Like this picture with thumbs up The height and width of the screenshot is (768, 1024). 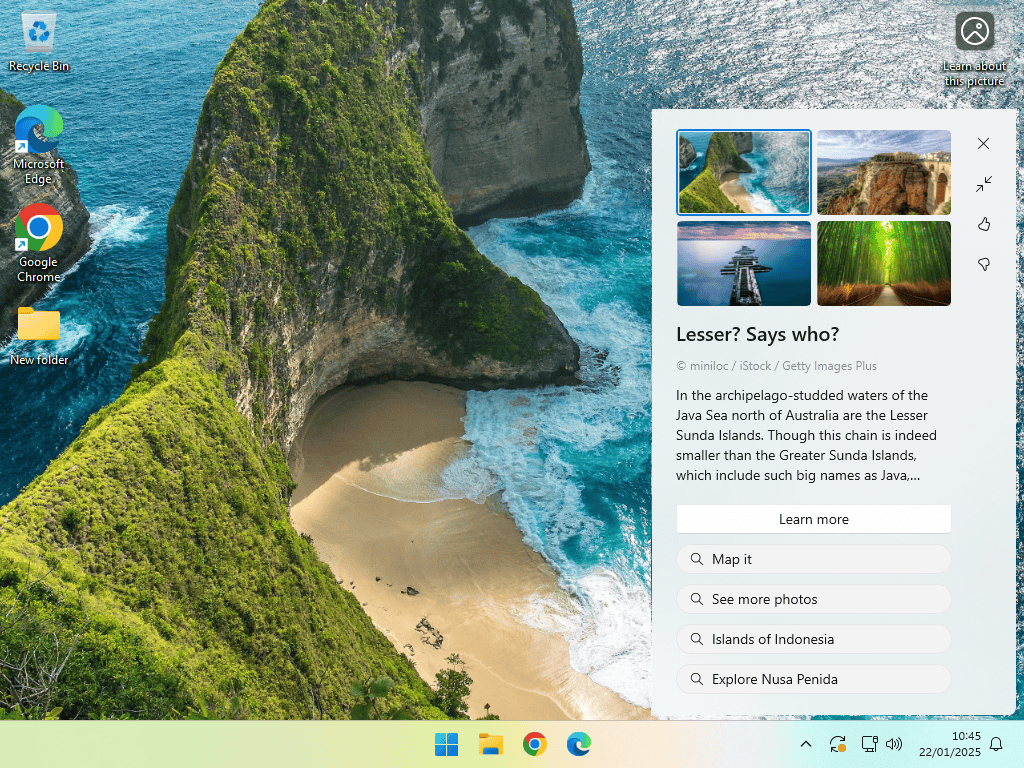point(983,224)
